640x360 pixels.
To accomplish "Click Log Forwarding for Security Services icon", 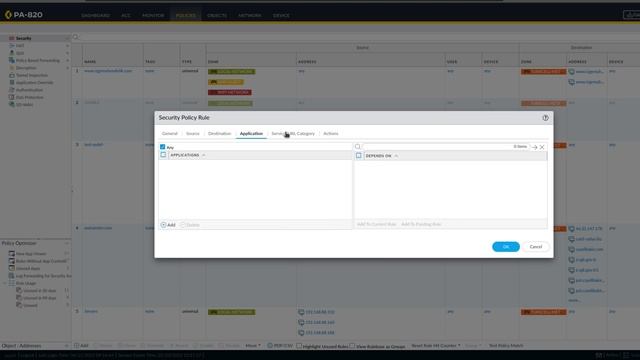I will (11, 276).
